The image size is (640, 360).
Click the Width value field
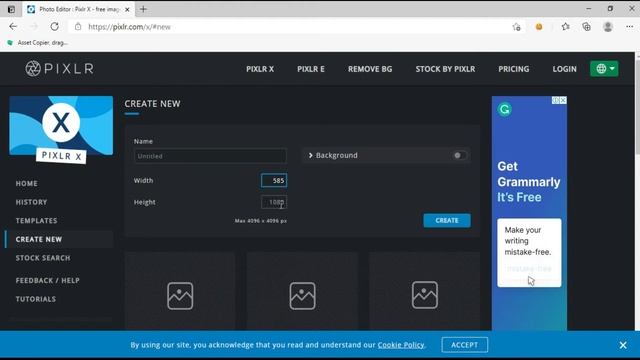tap(274, 180)
